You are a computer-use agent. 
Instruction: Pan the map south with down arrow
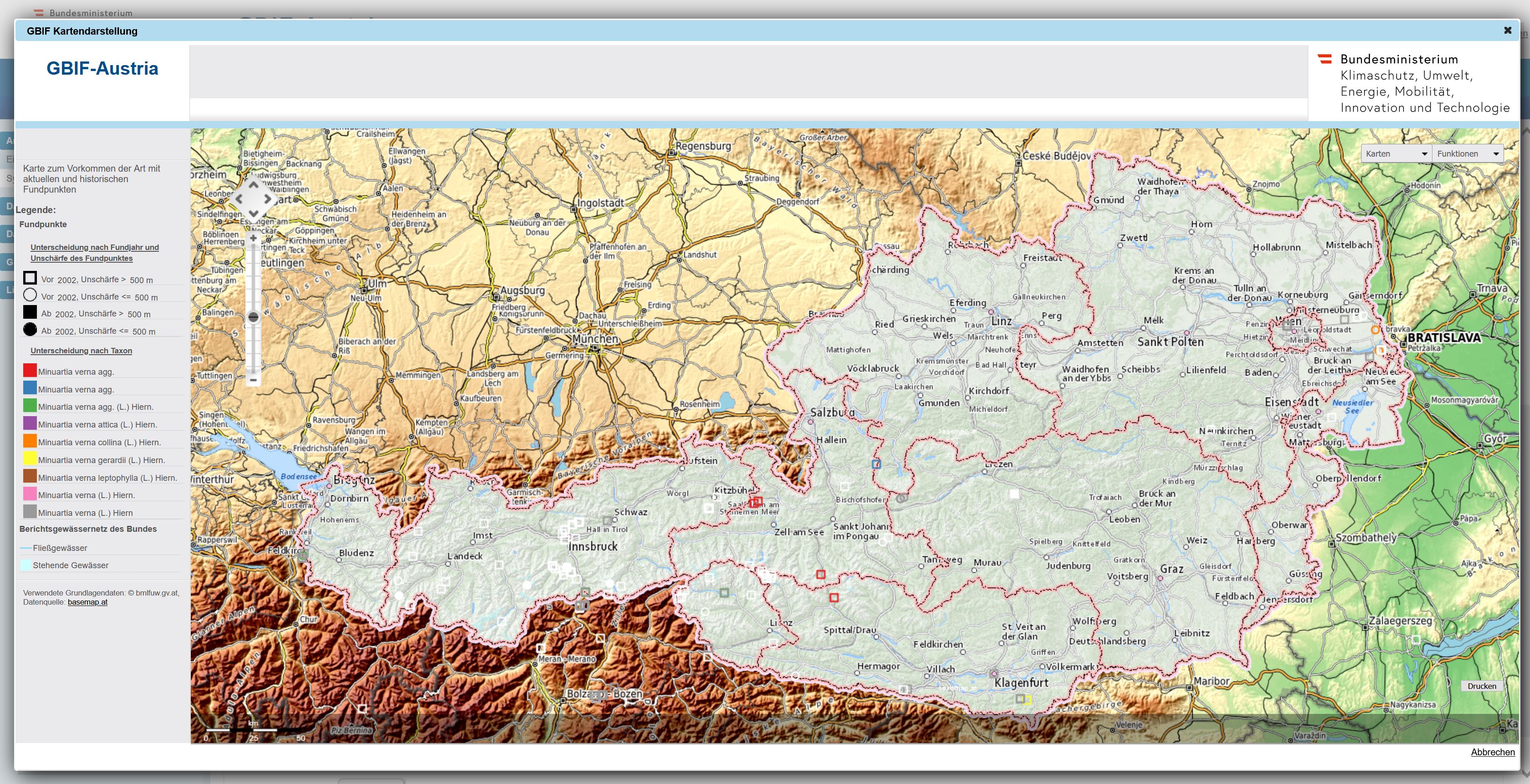pos(254,213)
